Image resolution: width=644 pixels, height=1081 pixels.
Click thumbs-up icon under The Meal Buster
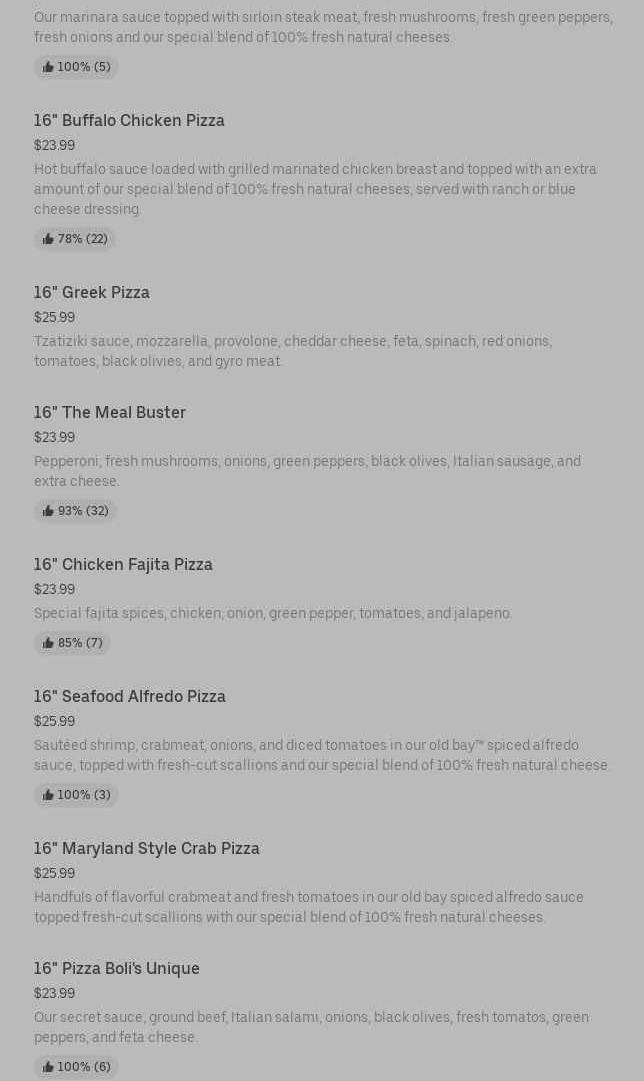coord(48,511)
